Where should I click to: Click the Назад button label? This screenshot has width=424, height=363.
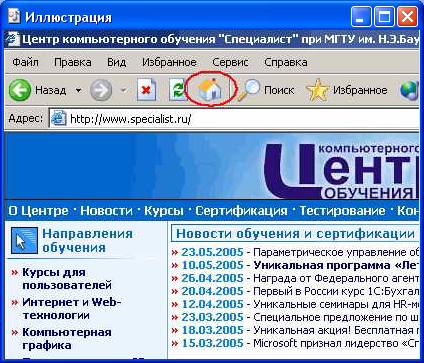coord(51,90)
